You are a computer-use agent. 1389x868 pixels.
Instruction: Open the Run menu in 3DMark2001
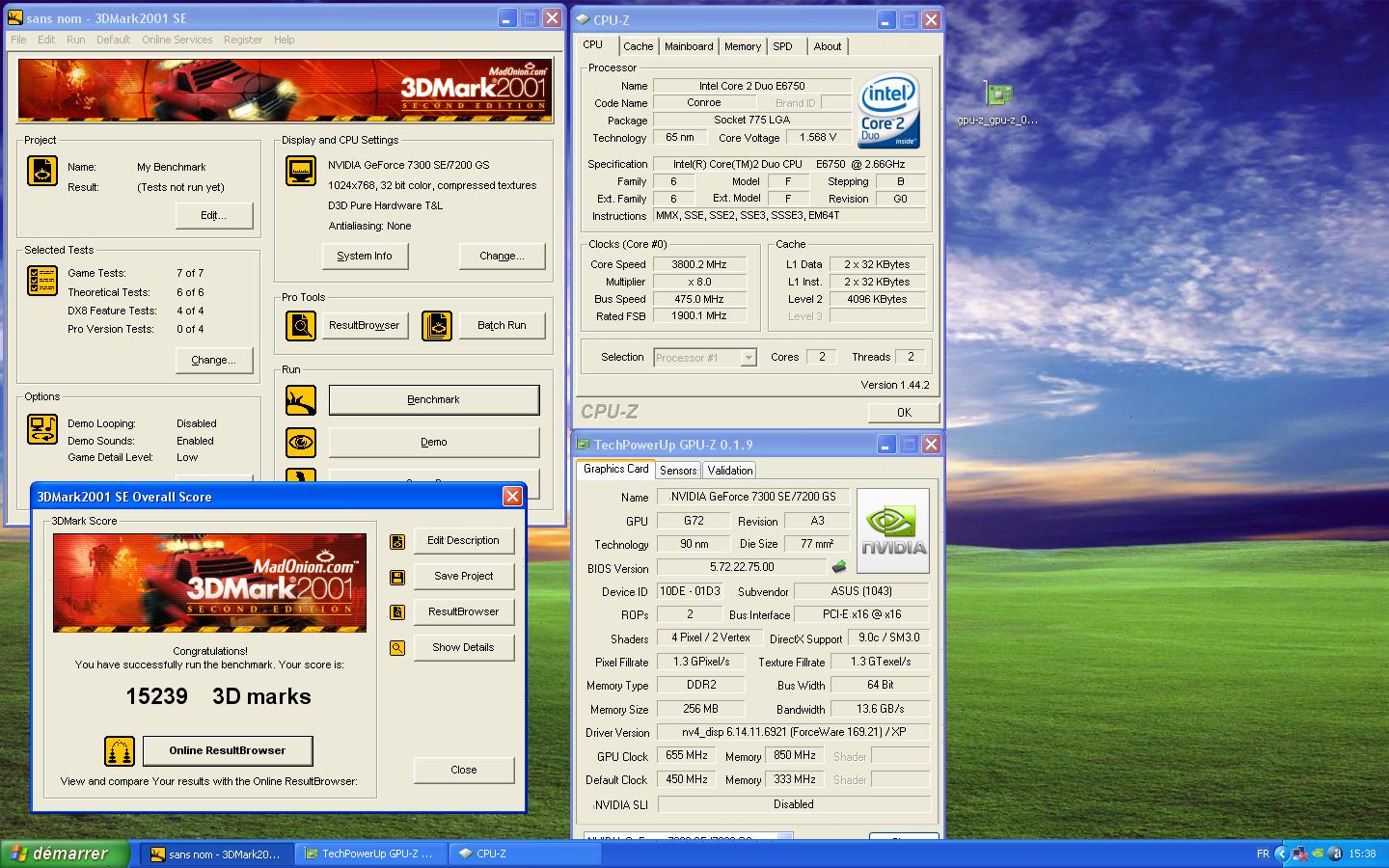point(76,40)
